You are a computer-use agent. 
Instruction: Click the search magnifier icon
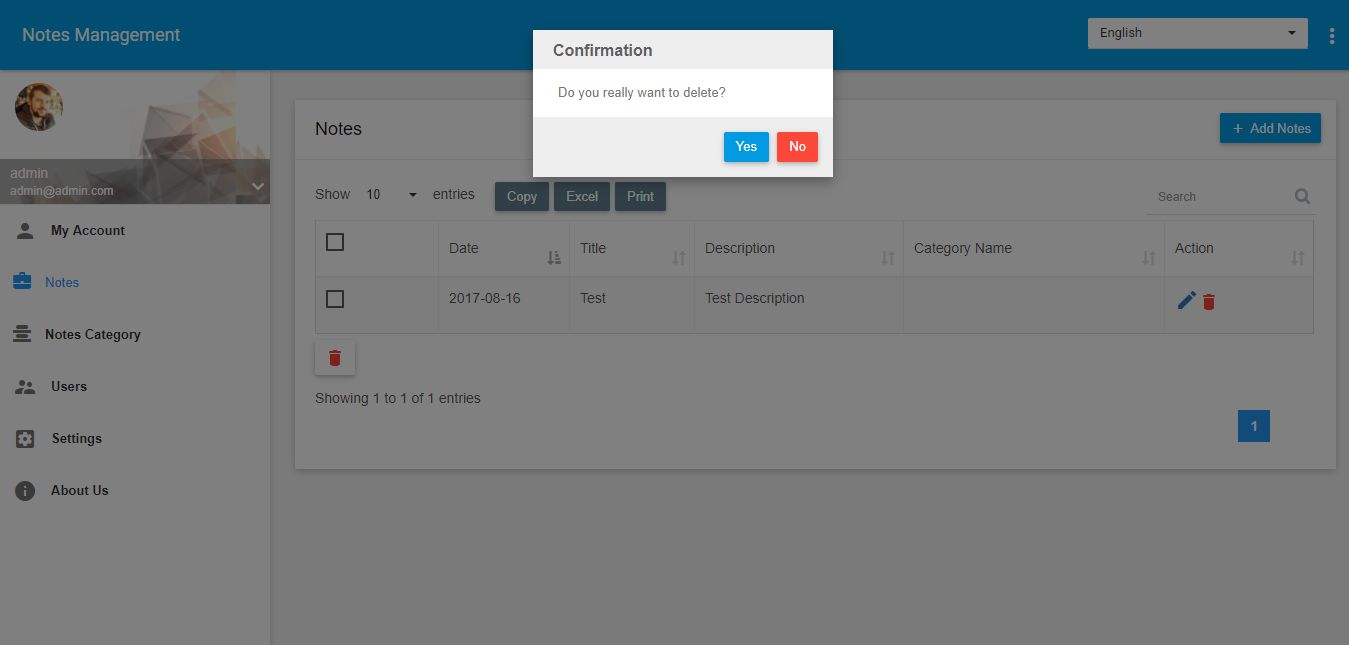[1302, 196]
